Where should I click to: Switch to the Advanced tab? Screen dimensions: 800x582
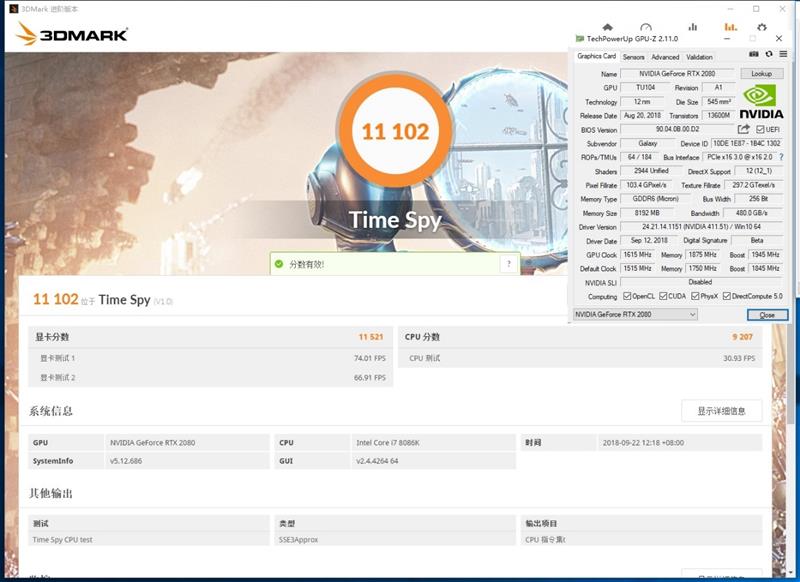pyautogui.click(x=665, y=57)
